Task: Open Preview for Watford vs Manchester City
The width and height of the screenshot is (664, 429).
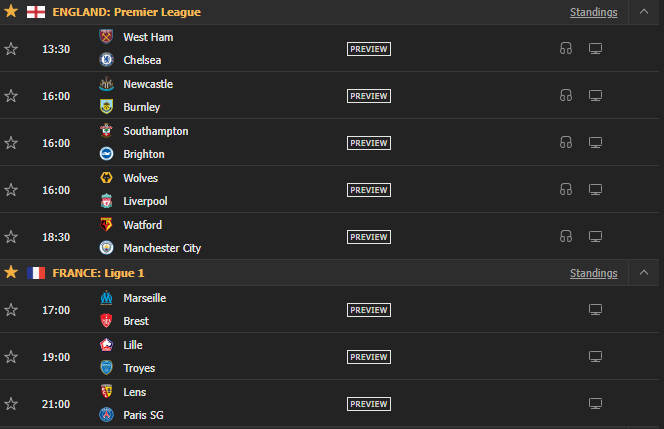Action: [x=368, y=237]
